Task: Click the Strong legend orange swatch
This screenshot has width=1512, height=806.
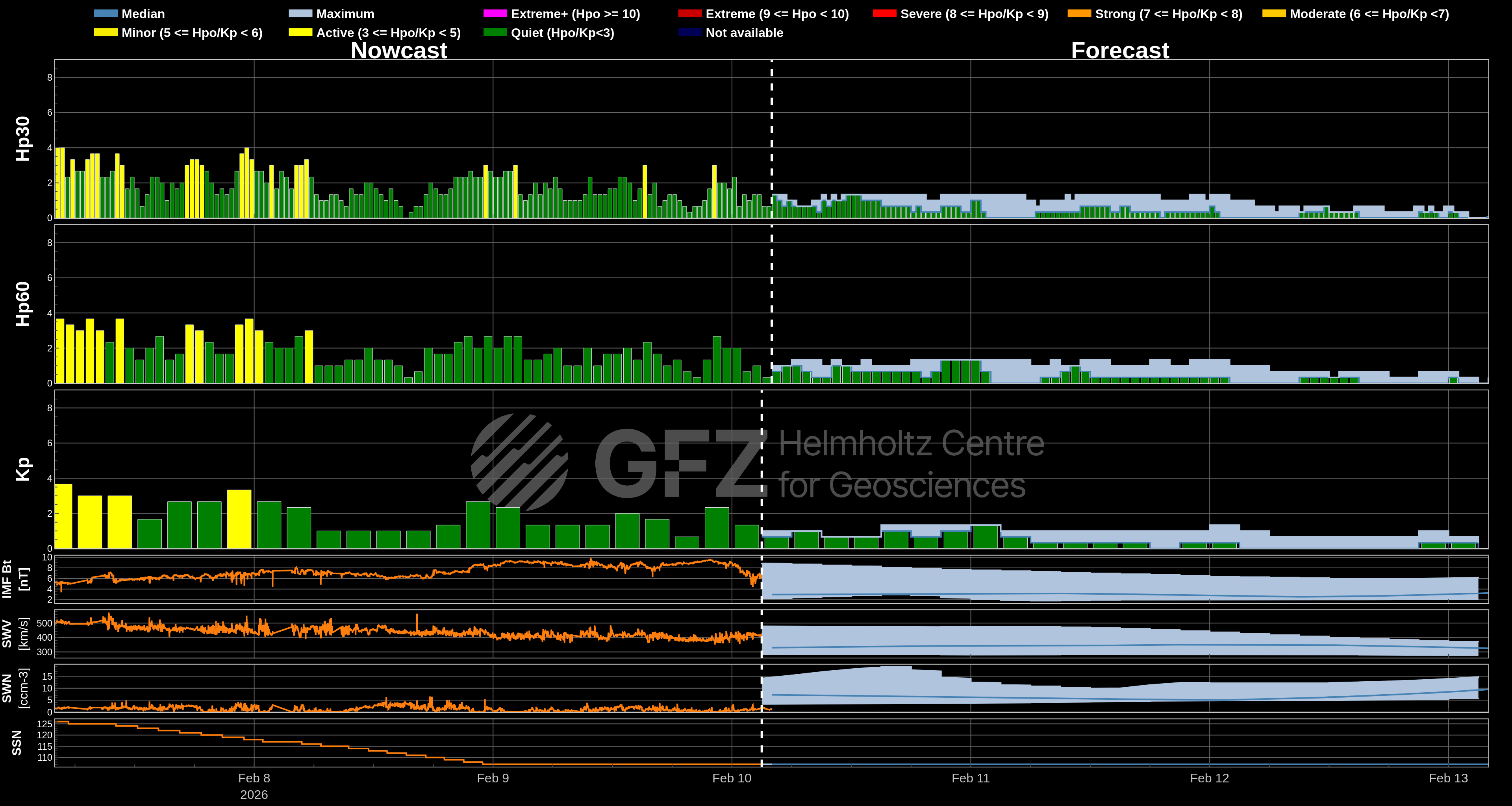Action: (1079, 13)
